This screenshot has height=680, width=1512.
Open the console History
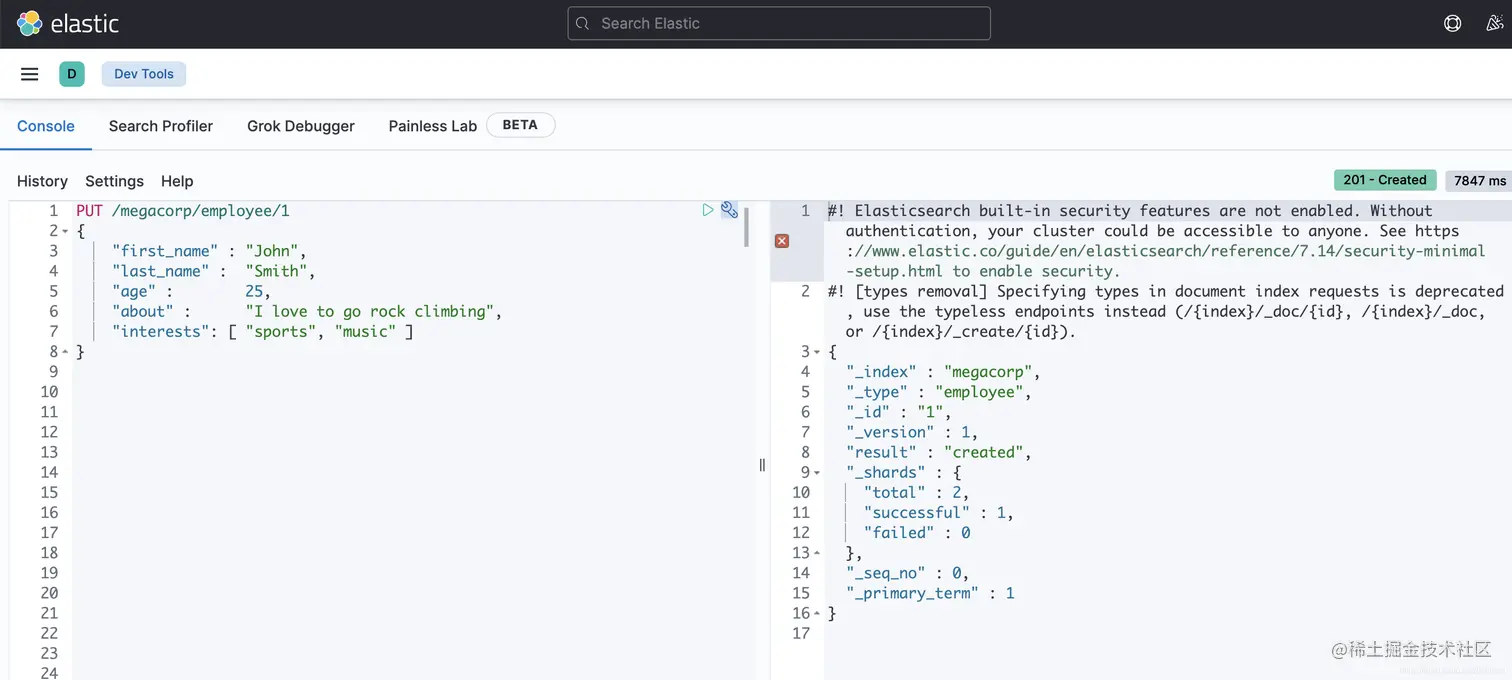click(x=42, y=181)
